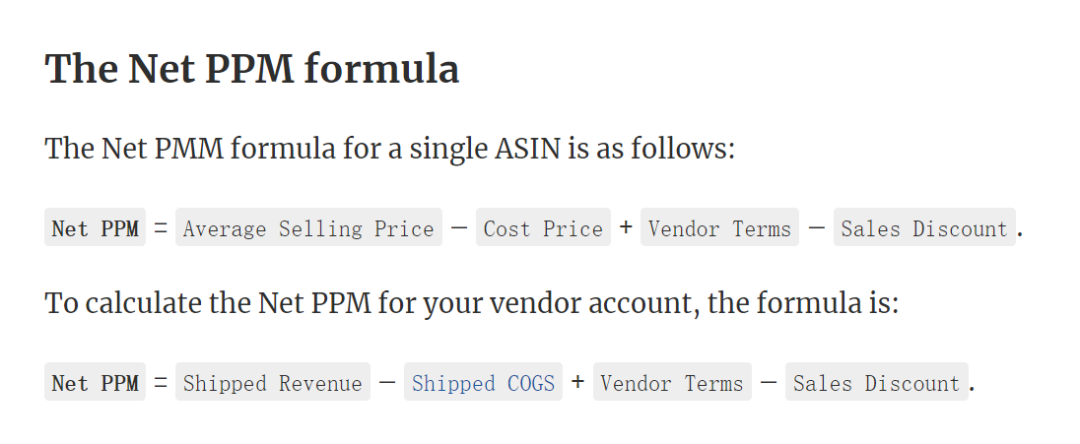Click the plus sign after Cost Price
The image size is (1080, 444).
coord(626,229)
